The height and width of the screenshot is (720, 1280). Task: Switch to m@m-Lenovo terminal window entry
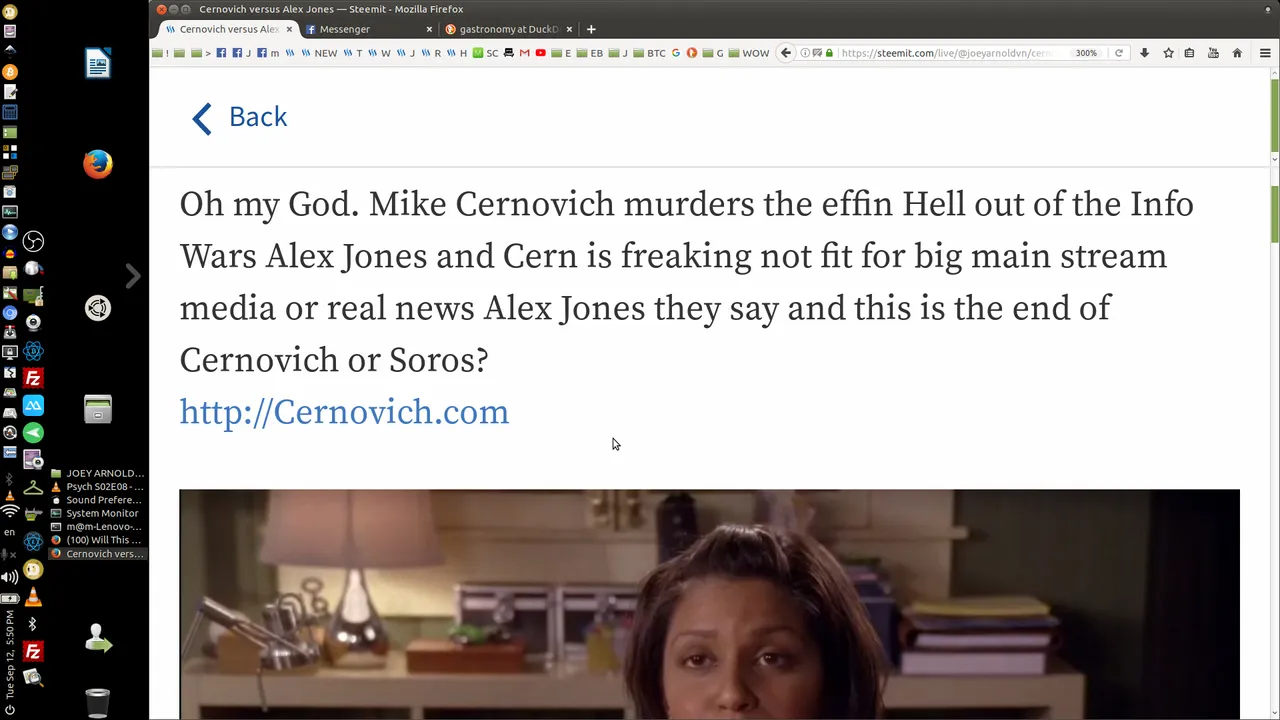click(97, 527)
